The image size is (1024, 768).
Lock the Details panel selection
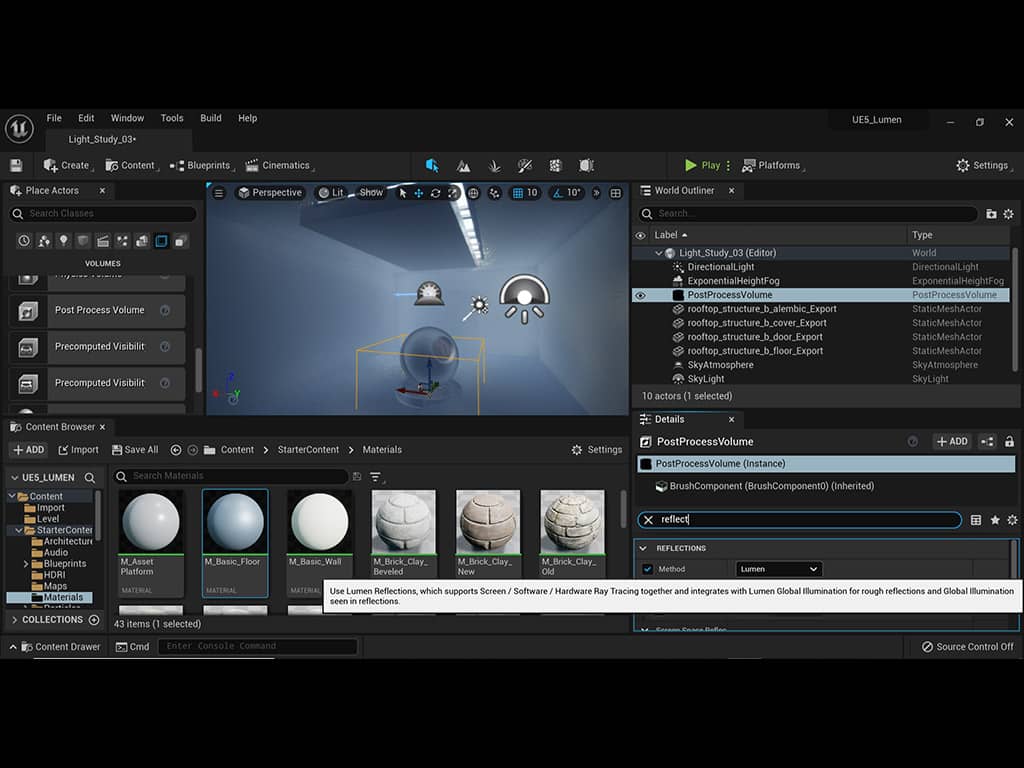point(1010,441)
